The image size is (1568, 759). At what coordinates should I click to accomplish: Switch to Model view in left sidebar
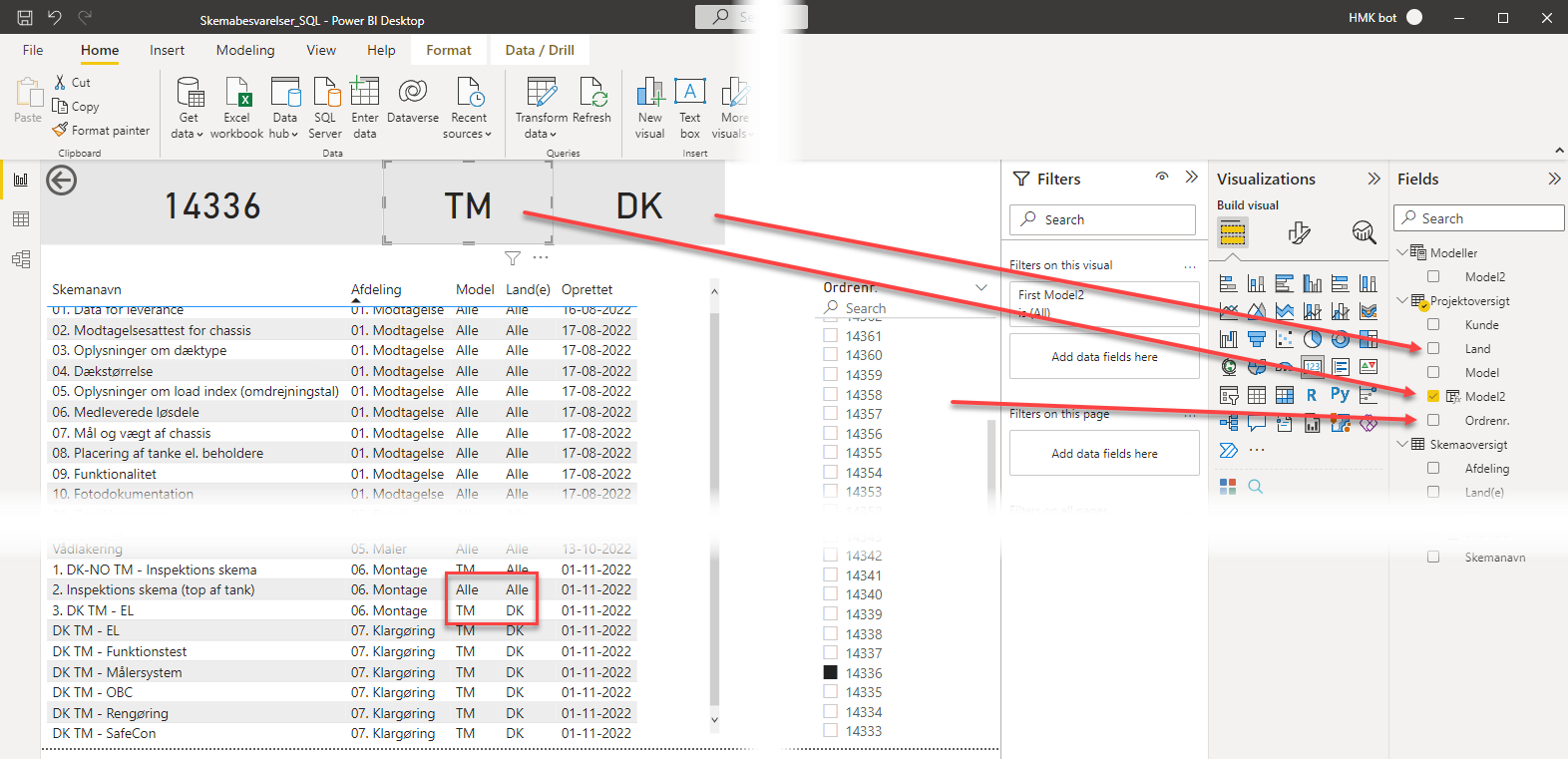[x=21, y=259]
